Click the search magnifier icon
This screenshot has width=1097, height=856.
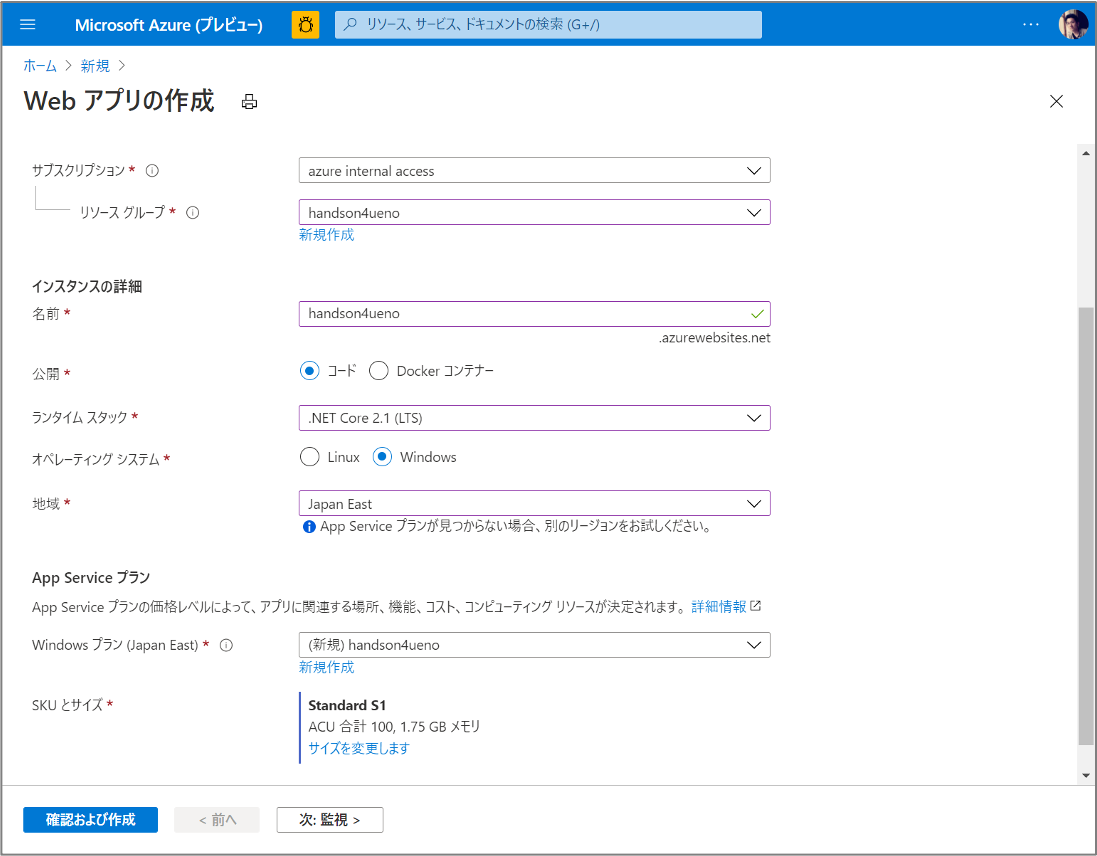point(351,24)
